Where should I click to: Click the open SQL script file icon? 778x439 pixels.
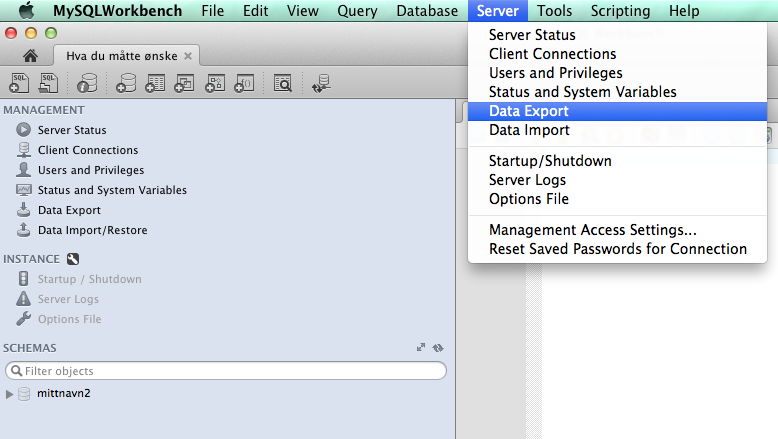(49, 83)
